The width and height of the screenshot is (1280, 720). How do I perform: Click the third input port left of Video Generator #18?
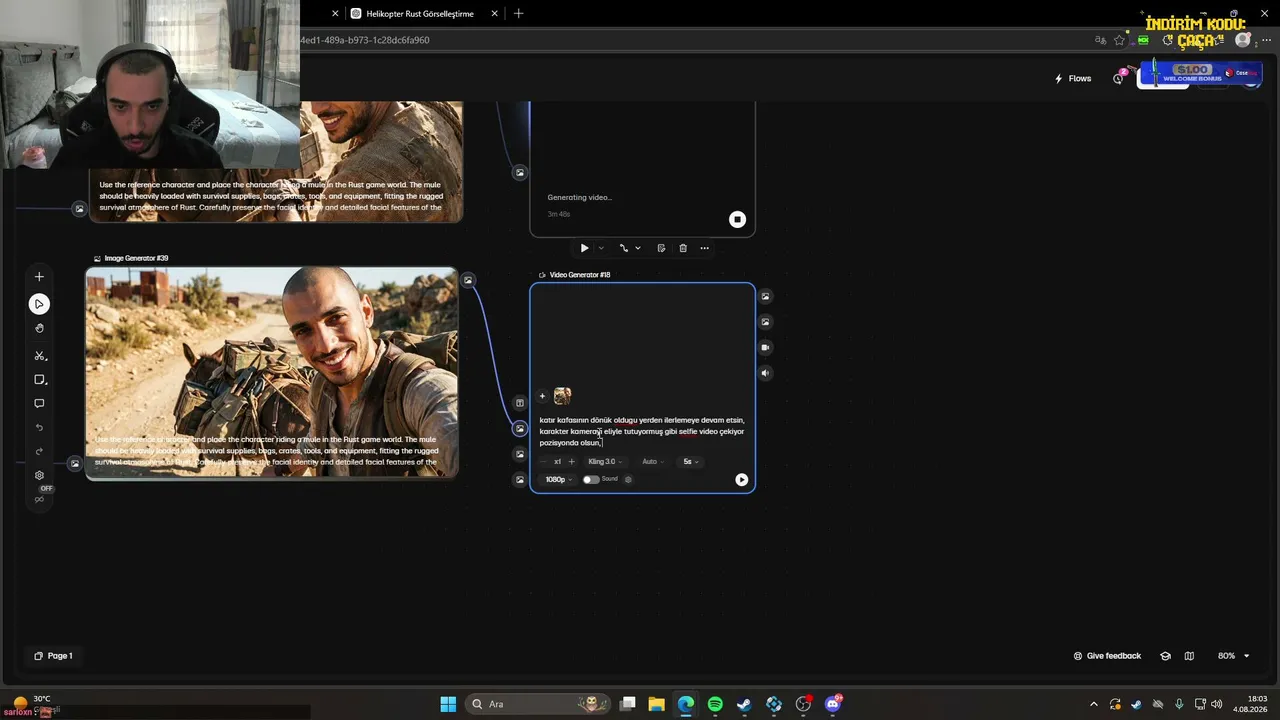tap(520, 454)
